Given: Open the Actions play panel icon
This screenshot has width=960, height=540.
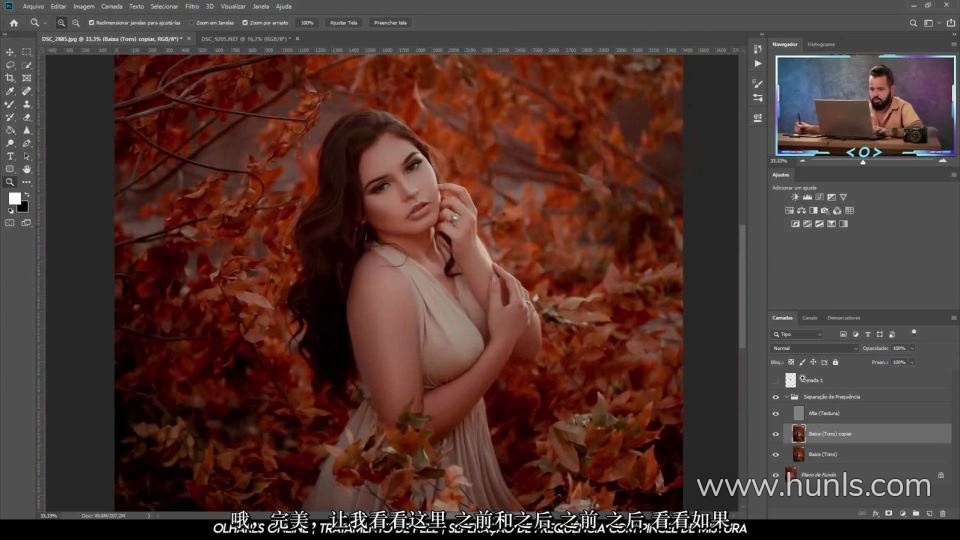Looking at the screenshot, I should tap(758, 64).
